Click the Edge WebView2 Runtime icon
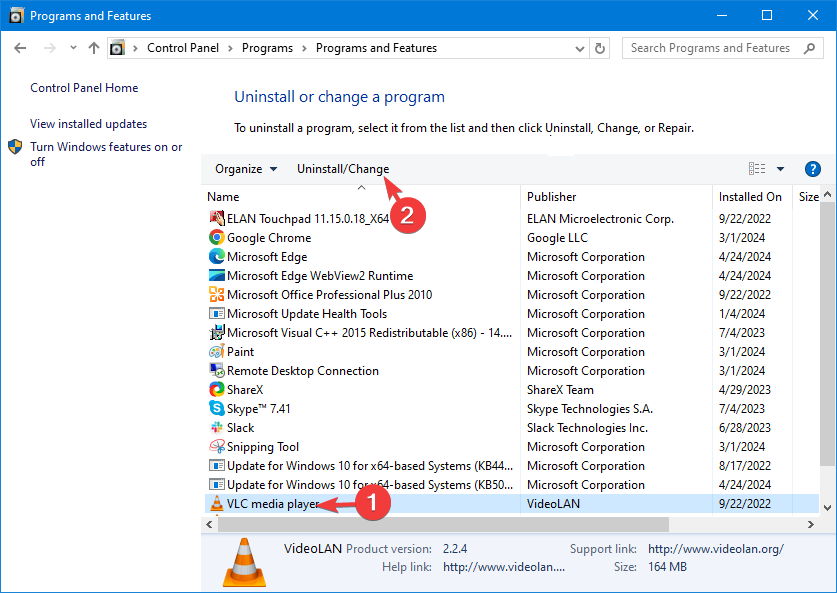Viewport: 837px width, 593px height. pos(216,275)
